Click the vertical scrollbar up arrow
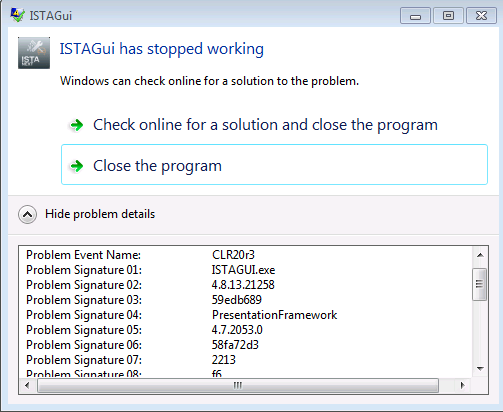503x412 pixels. coord(480,255)
